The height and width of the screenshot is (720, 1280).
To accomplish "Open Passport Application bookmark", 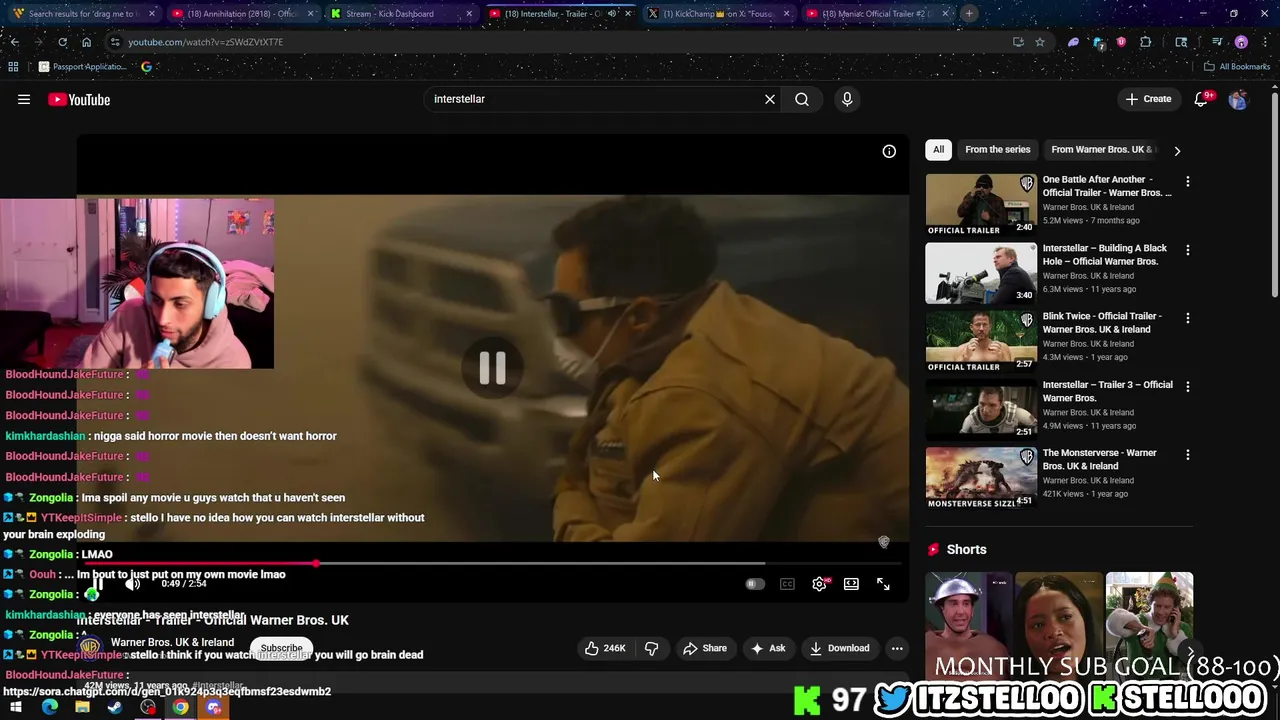I will (84, 67).
